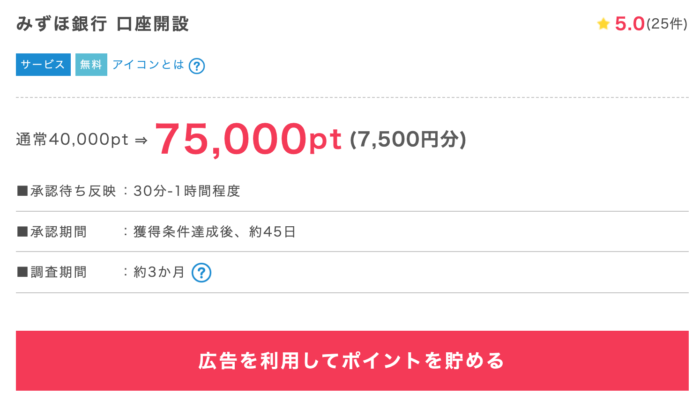Click the 5.0 rating score
The image size is (700, 401).
[x=629, y=24]
